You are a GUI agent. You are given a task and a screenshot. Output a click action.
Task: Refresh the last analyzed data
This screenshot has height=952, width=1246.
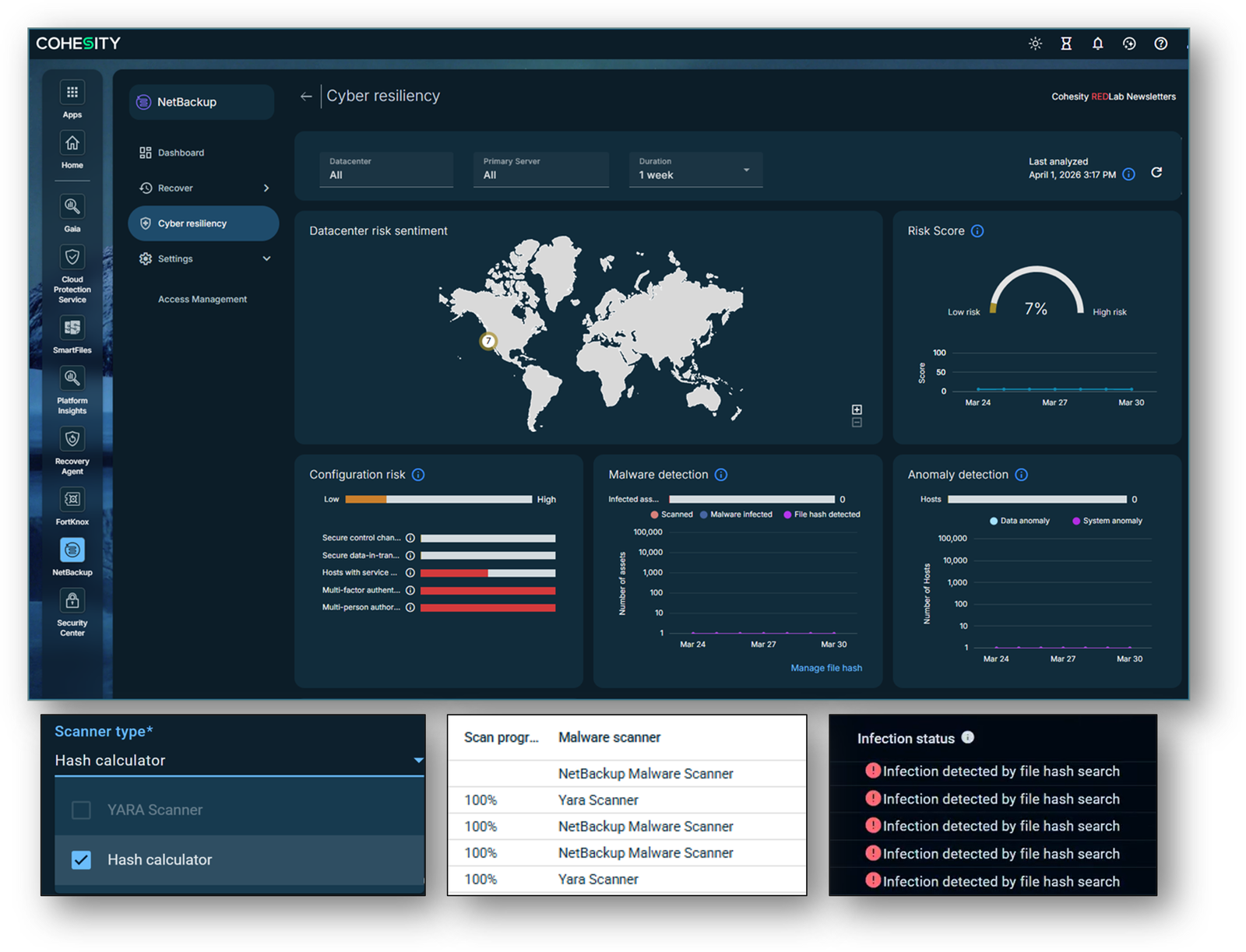coord(1156,173)
